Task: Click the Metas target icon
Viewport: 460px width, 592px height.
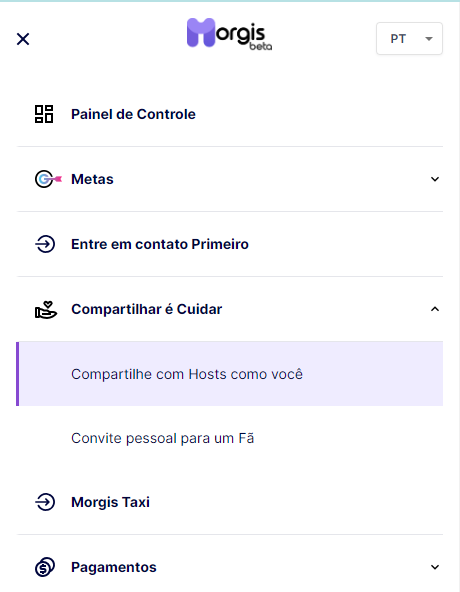Action: click(x=48, y=179)
